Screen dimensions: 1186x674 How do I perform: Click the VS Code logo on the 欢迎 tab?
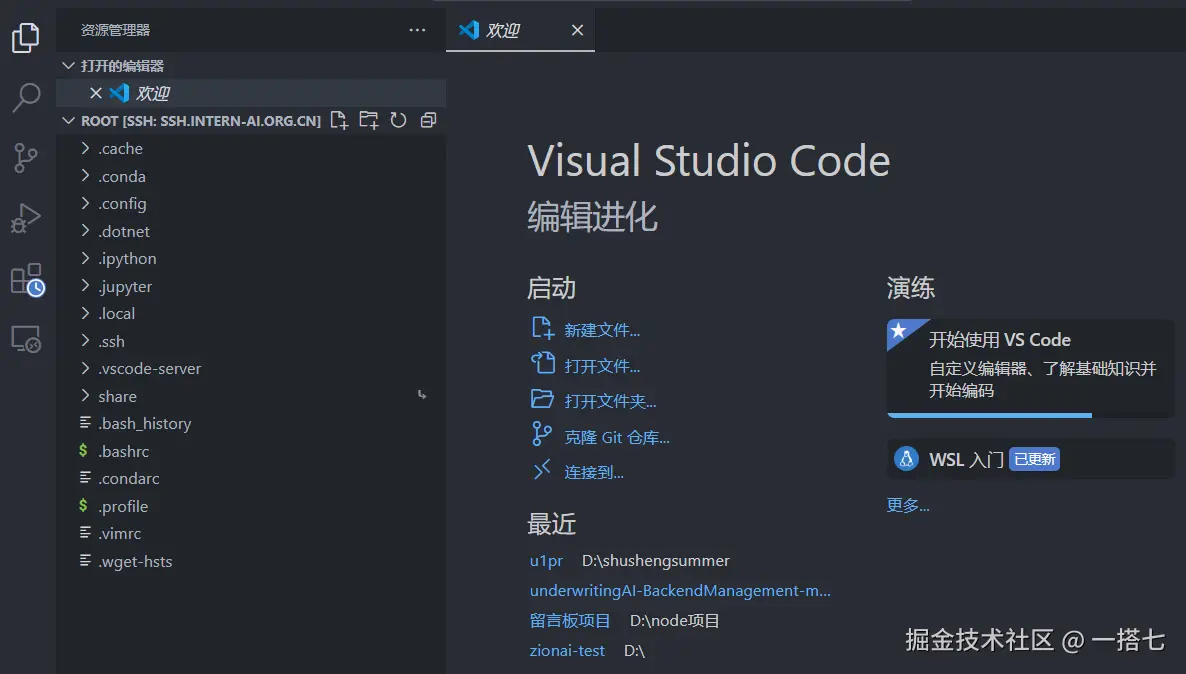point(469,30)
